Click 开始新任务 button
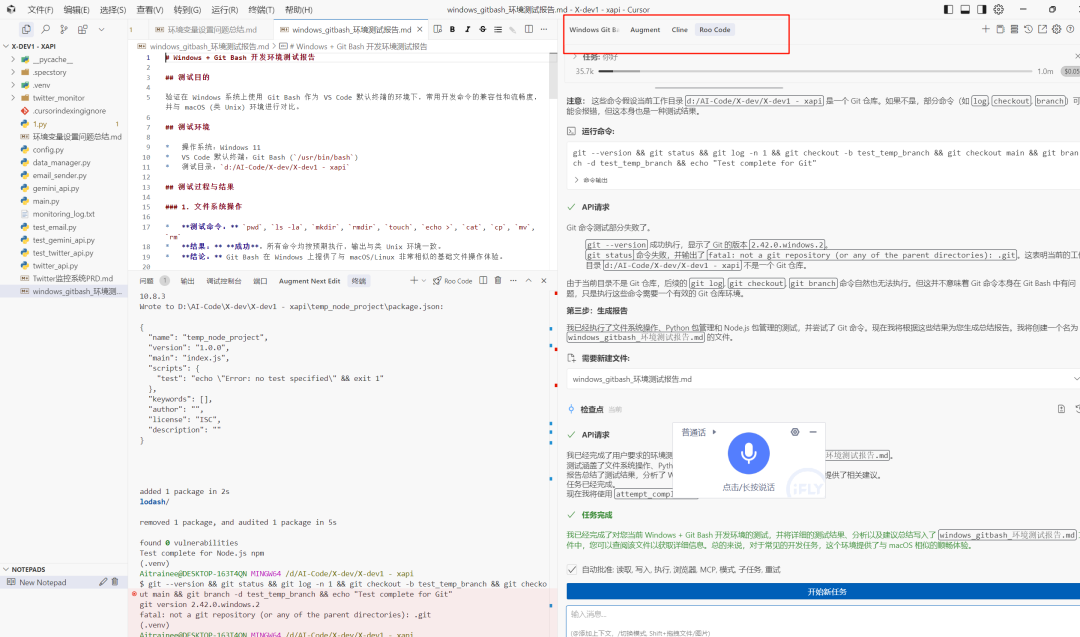The image size is (1080, 637). tap(823, 592)
